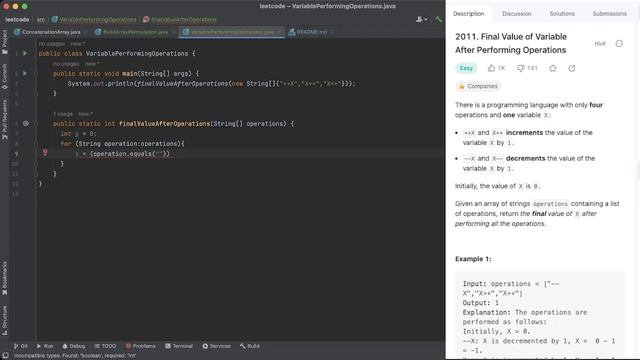Run the VariablePerformingOperations class via gutter arrow

coord(25,53)
